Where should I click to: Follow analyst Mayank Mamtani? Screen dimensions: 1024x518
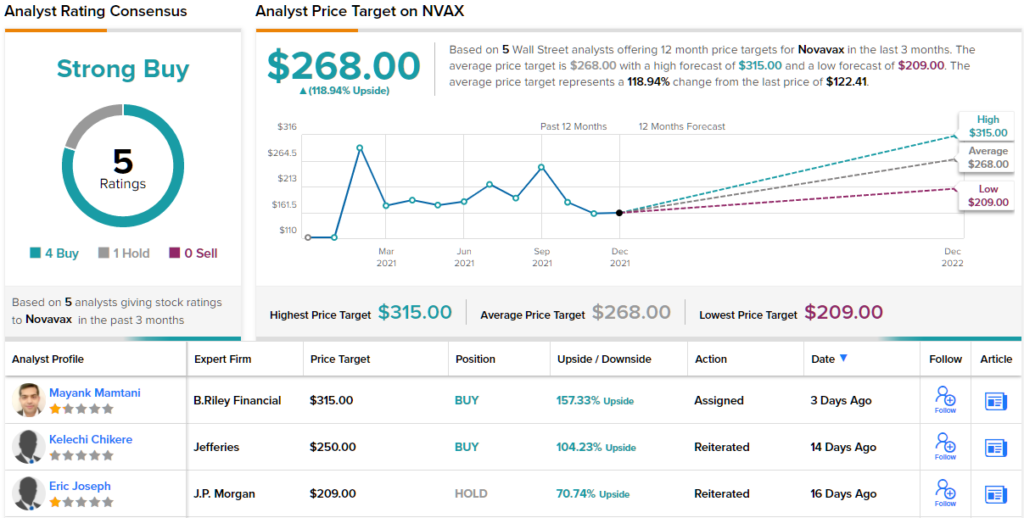[x=945, y=400]
